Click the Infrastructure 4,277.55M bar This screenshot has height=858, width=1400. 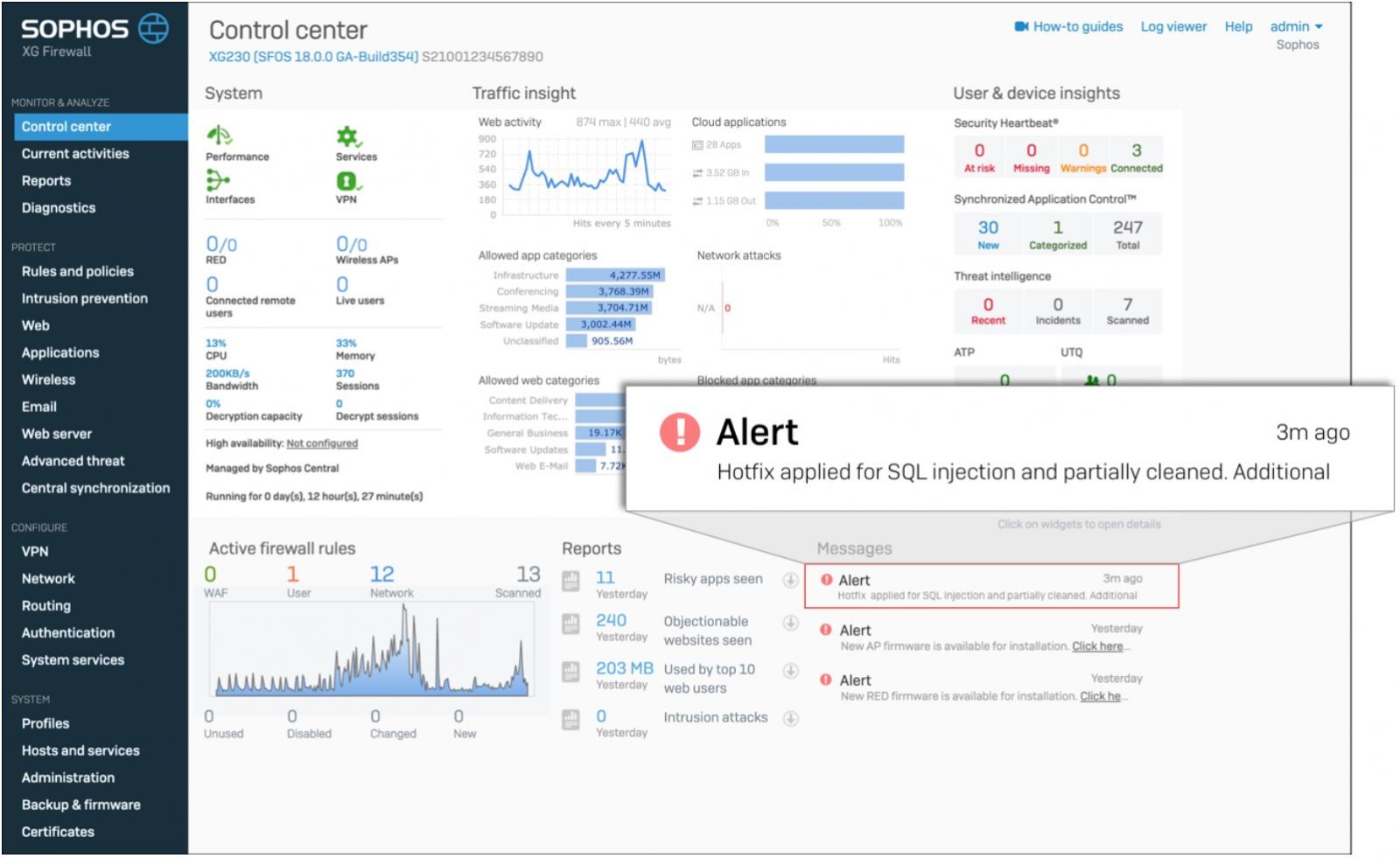tap(616, 276)
